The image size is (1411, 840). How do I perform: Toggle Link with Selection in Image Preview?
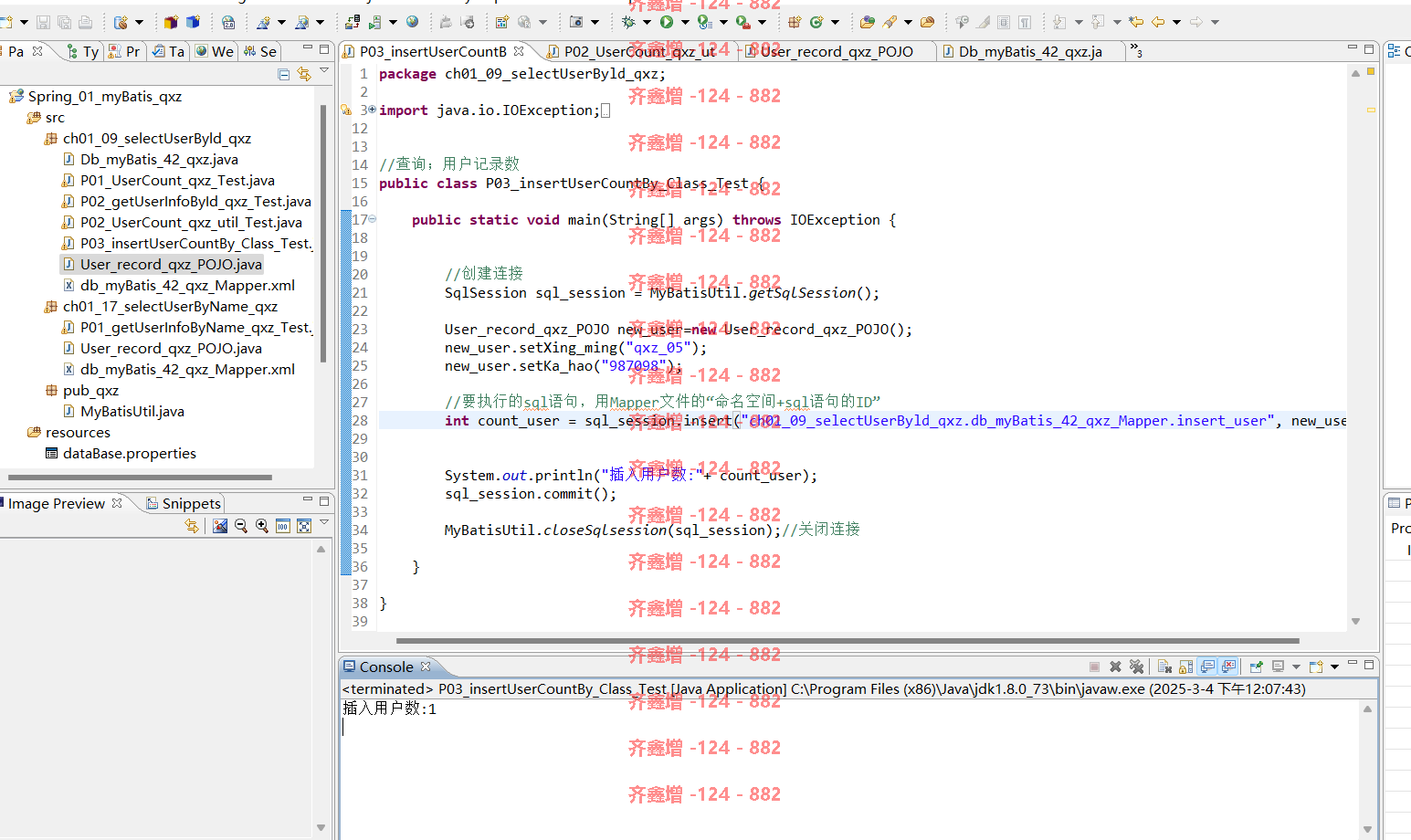tap(192, 526)
